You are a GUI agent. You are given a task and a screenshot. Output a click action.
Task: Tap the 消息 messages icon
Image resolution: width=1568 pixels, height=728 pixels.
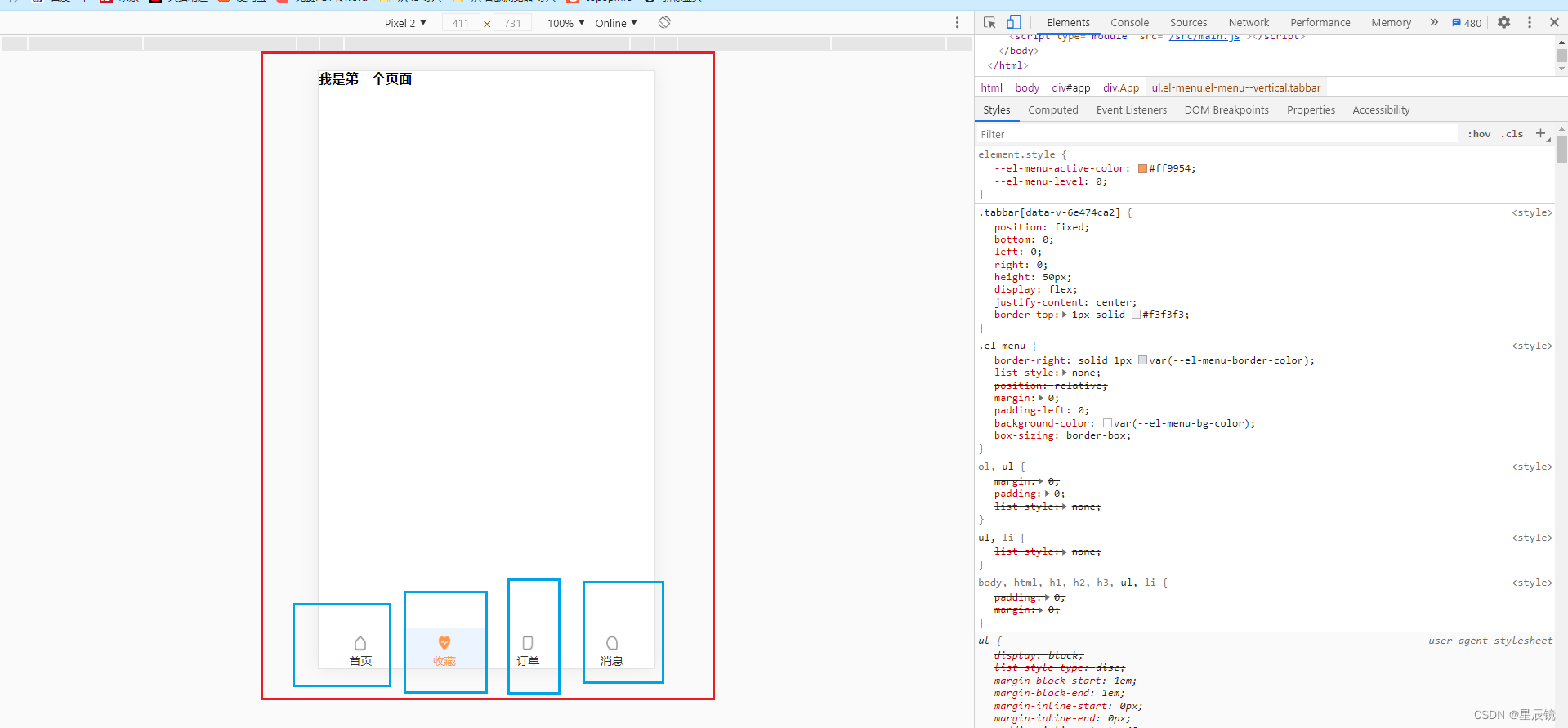(612, 643)
